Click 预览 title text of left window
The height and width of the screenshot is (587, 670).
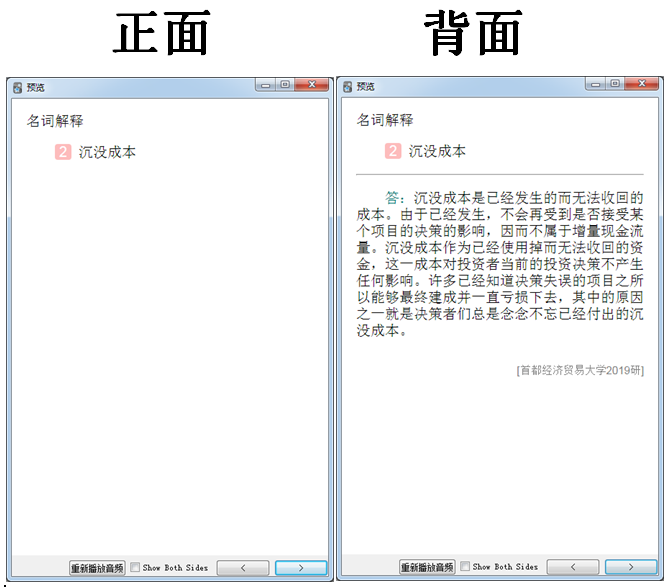pyautogui.click(x=35, y=88)
